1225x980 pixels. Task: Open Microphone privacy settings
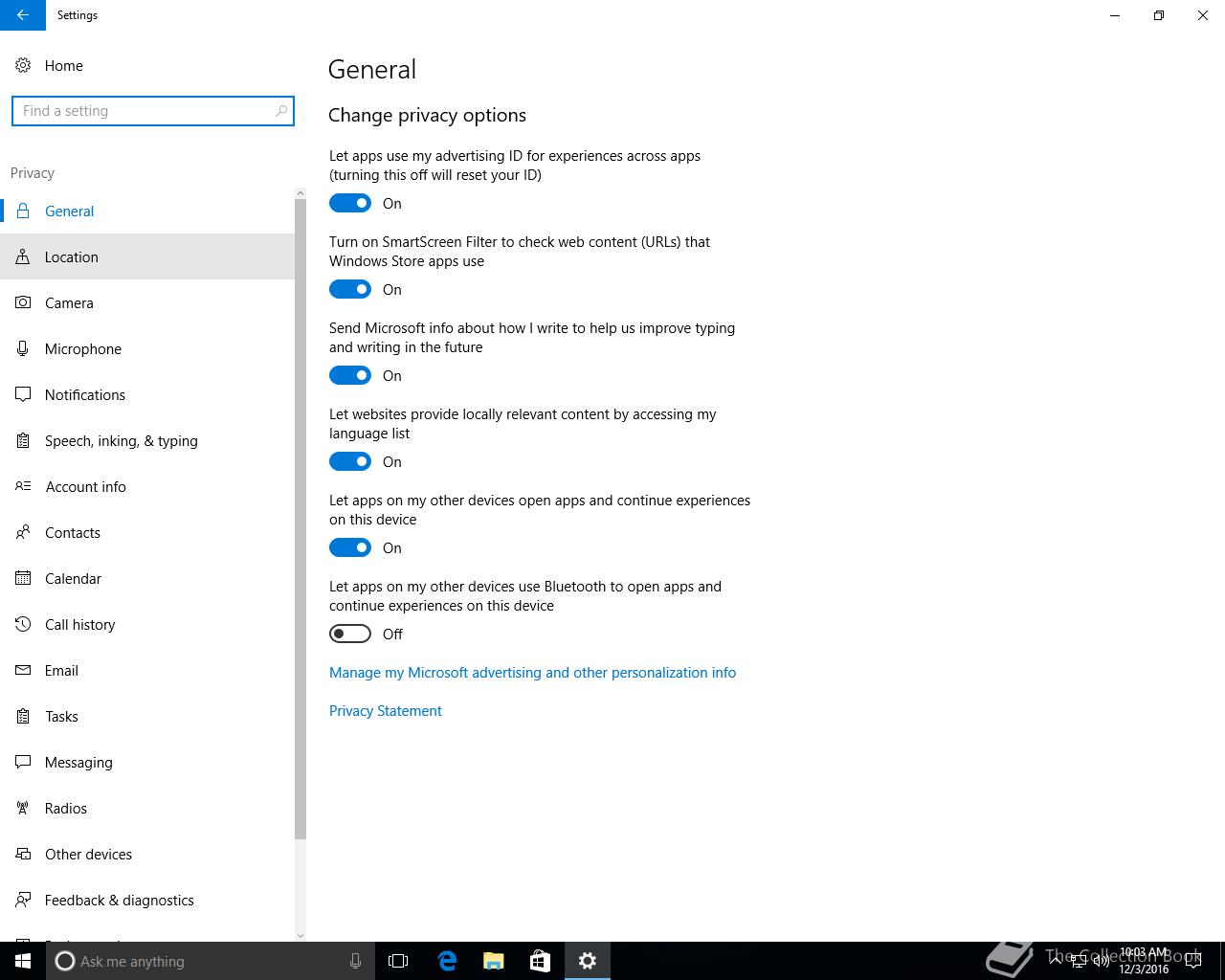click(x=147, y=348)
